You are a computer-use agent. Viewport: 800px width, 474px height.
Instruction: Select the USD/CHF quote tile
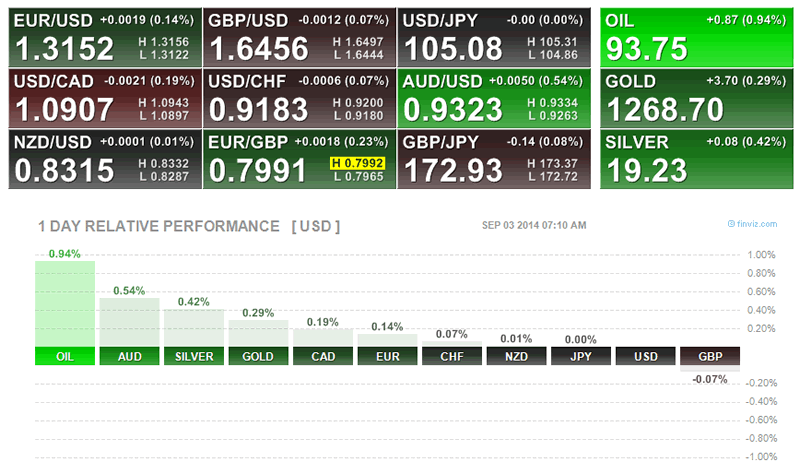[299, 98]
